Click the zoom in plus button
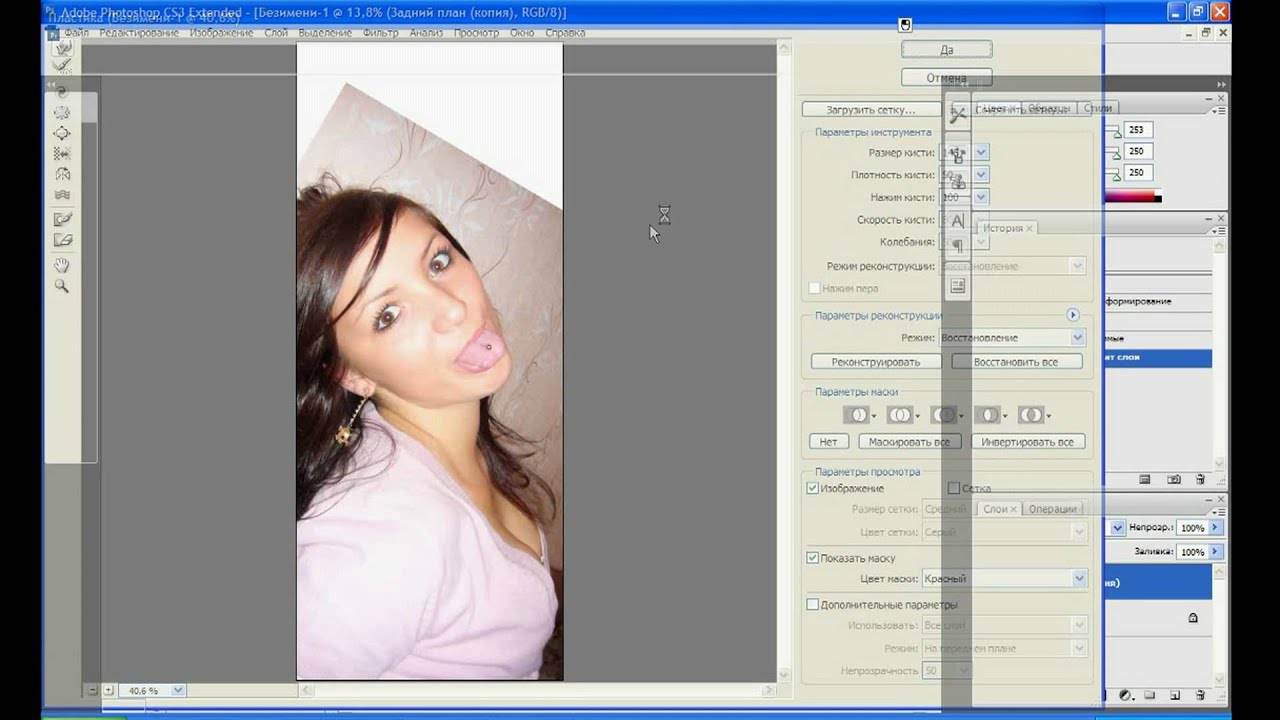This screenshot has height=720, width=1280. point(109,690)
